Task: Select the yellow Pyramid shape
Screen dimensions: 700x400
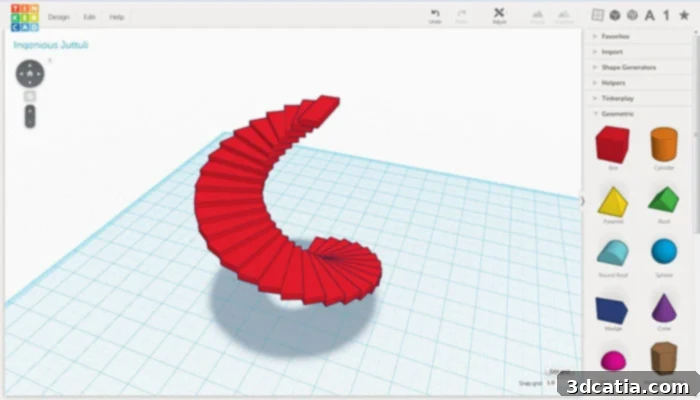Action: 613,202
